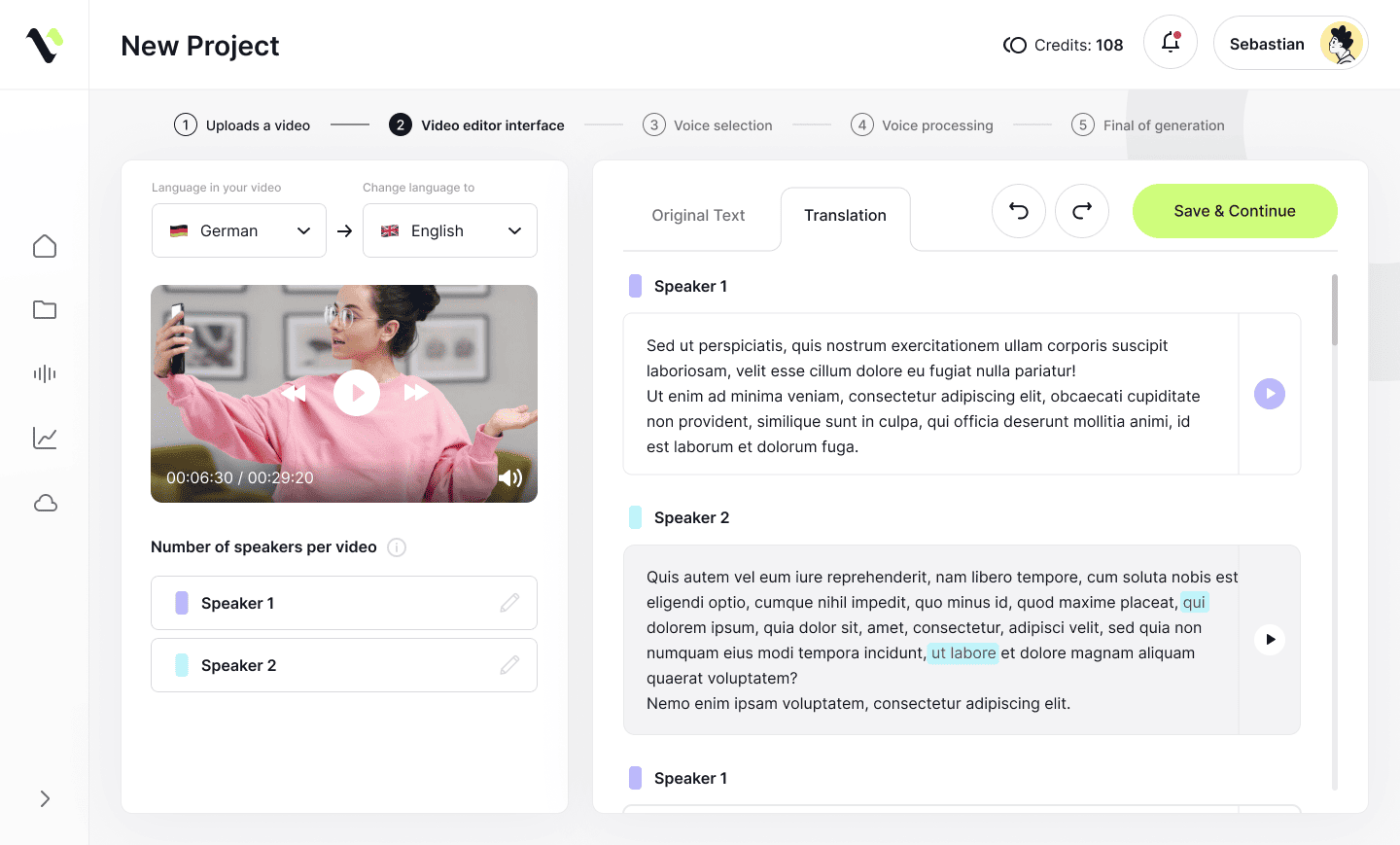Redo the last edit

[1082, 211]
